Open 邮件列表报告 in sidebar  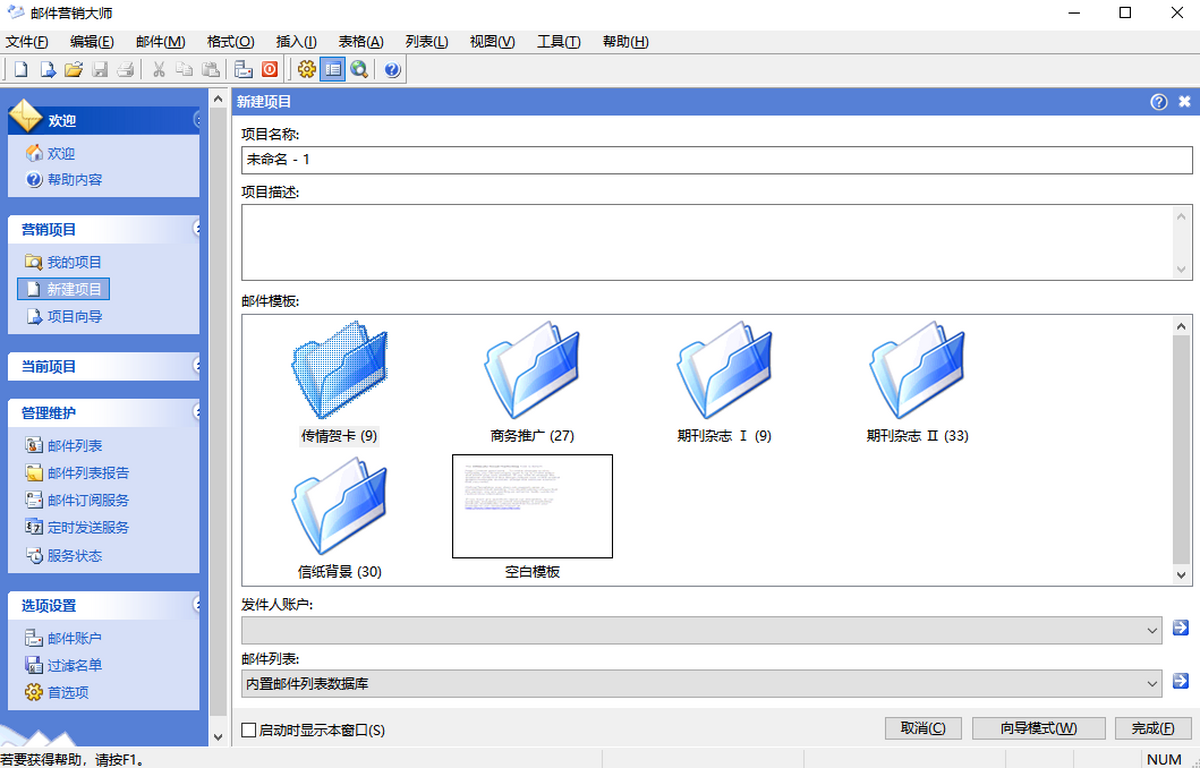click(x=77, y=472)
